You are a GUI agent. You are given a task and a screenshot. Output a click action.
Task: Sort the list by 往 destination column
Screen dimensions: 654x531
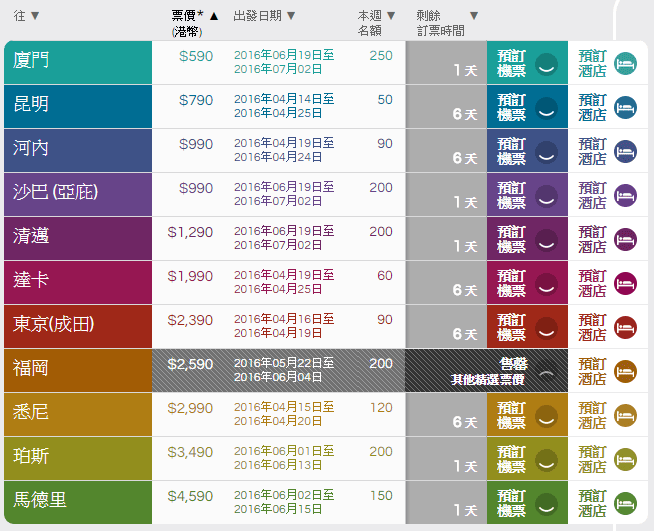click(x=27, y=16)
